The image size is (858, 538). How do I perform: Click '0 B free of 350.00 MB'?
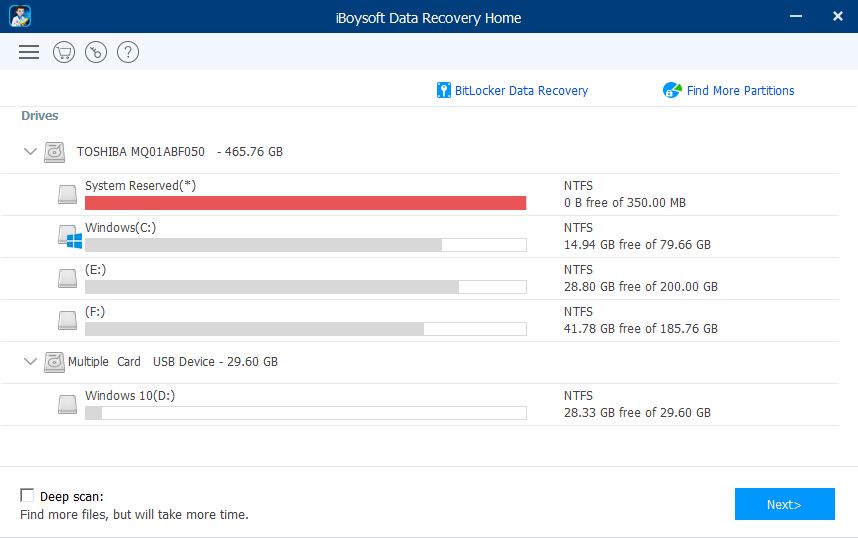pos(624,203)
